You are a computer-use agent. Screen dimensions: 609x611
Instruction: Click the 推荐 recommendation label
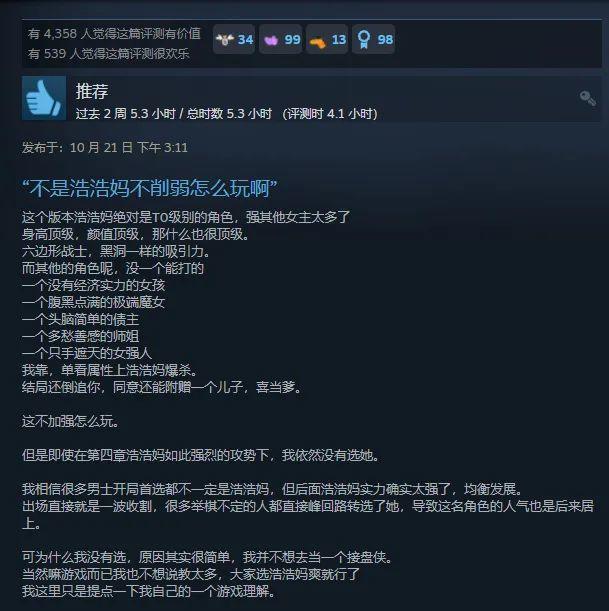pos(92,91)
